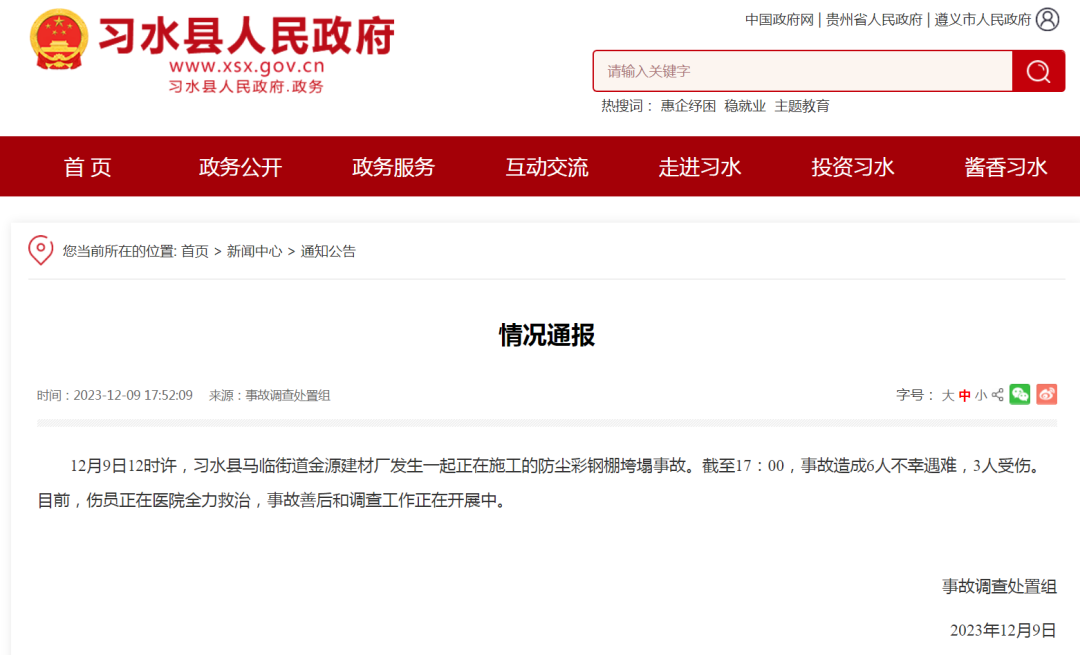The image size is (1080, 655).
Task: Follow the 新闻中心 breadcrumb link
Action: point(254,251)
